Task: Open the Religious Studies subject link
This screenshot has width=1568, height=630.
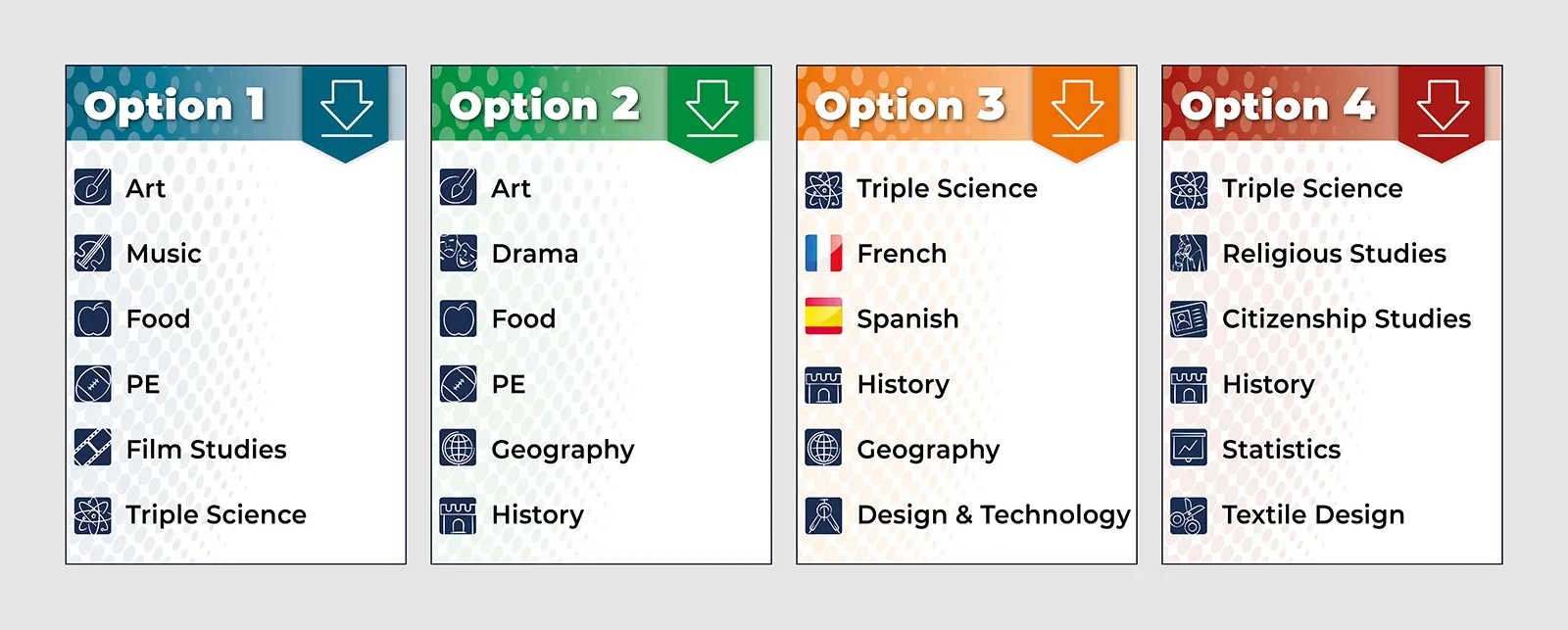Action: pos(1334,254)
